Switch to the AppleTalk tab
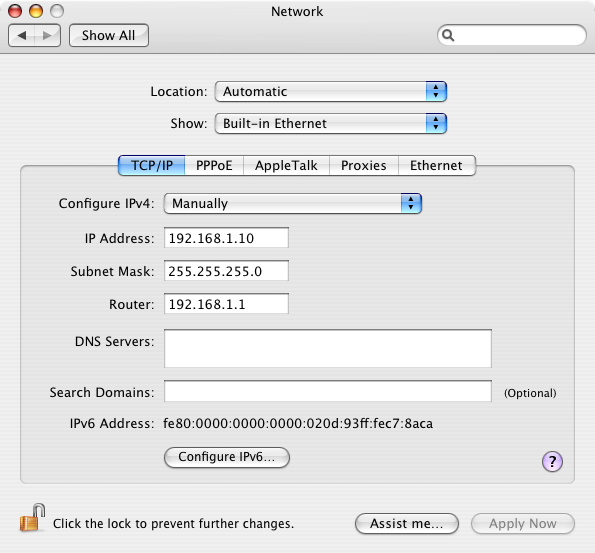595x553 pixels. click(x=286, y=165)
